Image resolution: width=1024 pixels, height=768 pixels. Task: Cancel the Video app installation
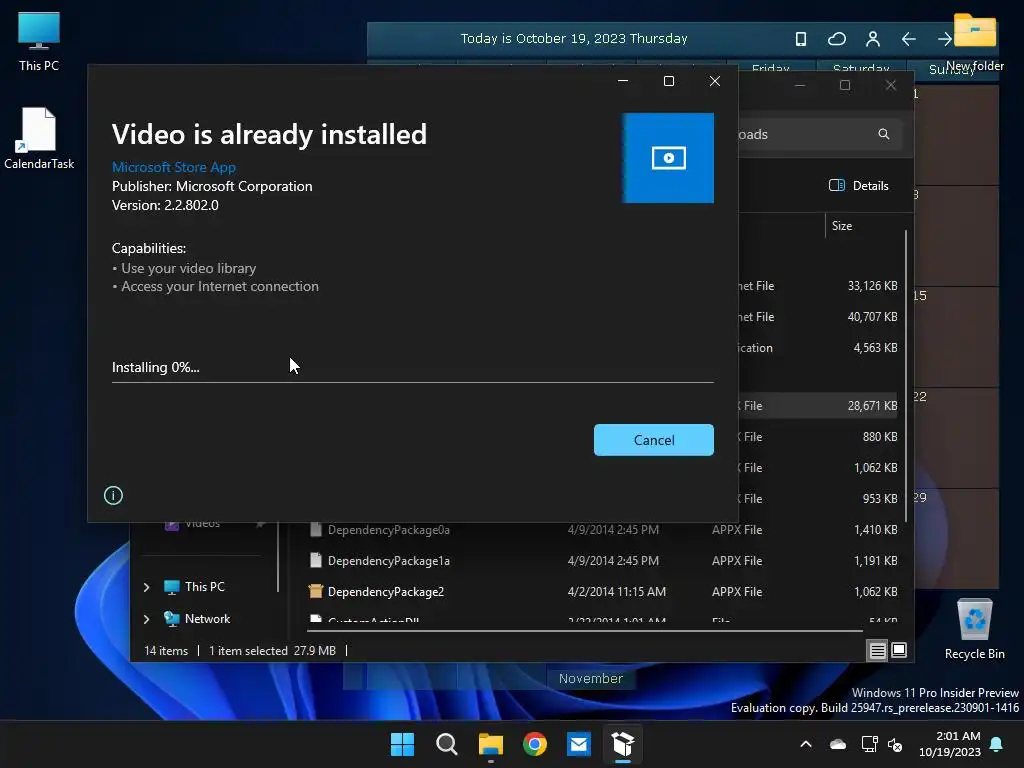coord(653,440)
